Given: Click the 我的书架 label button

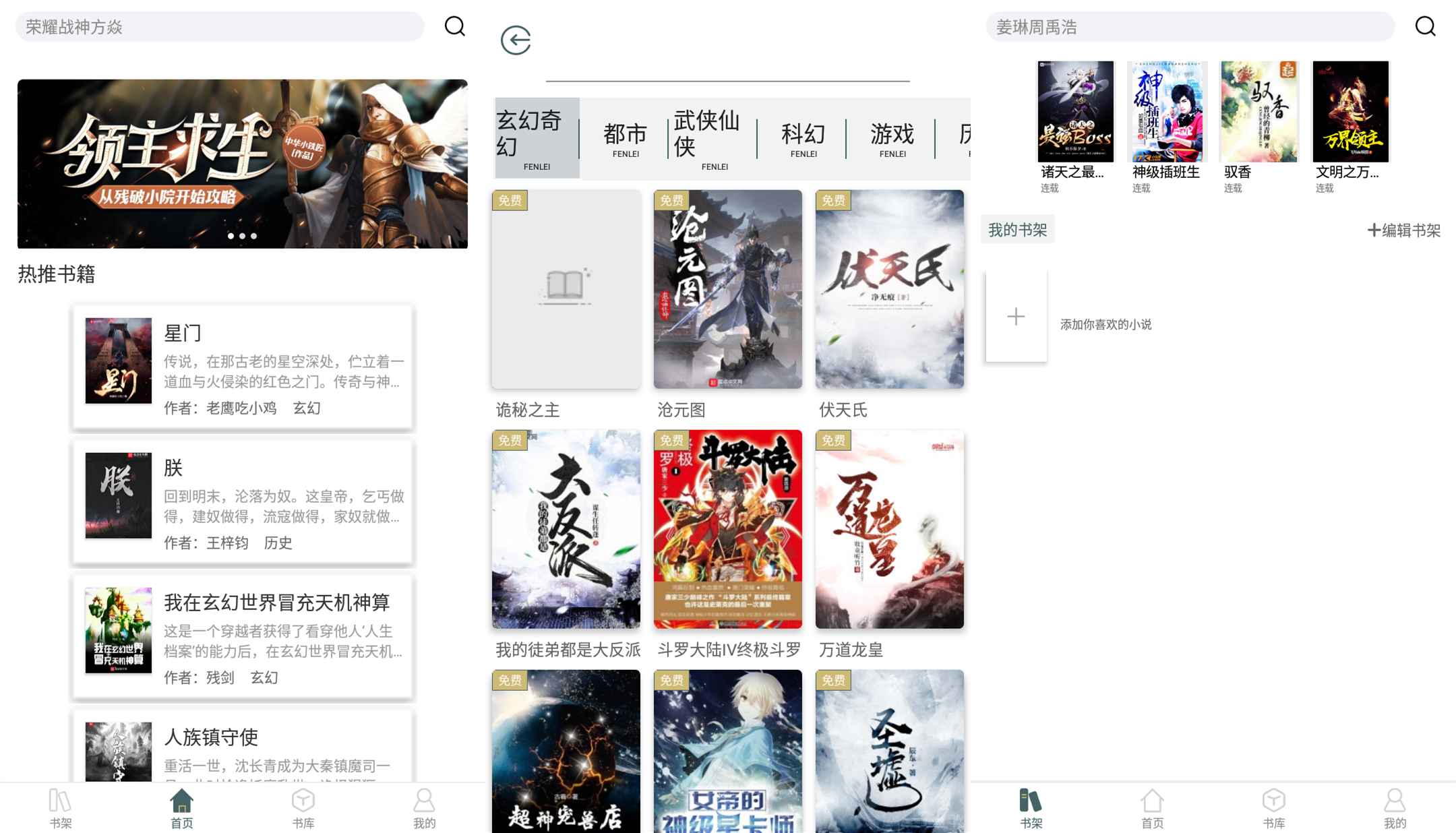Looking at the screenshot, I should point(1017,230).
